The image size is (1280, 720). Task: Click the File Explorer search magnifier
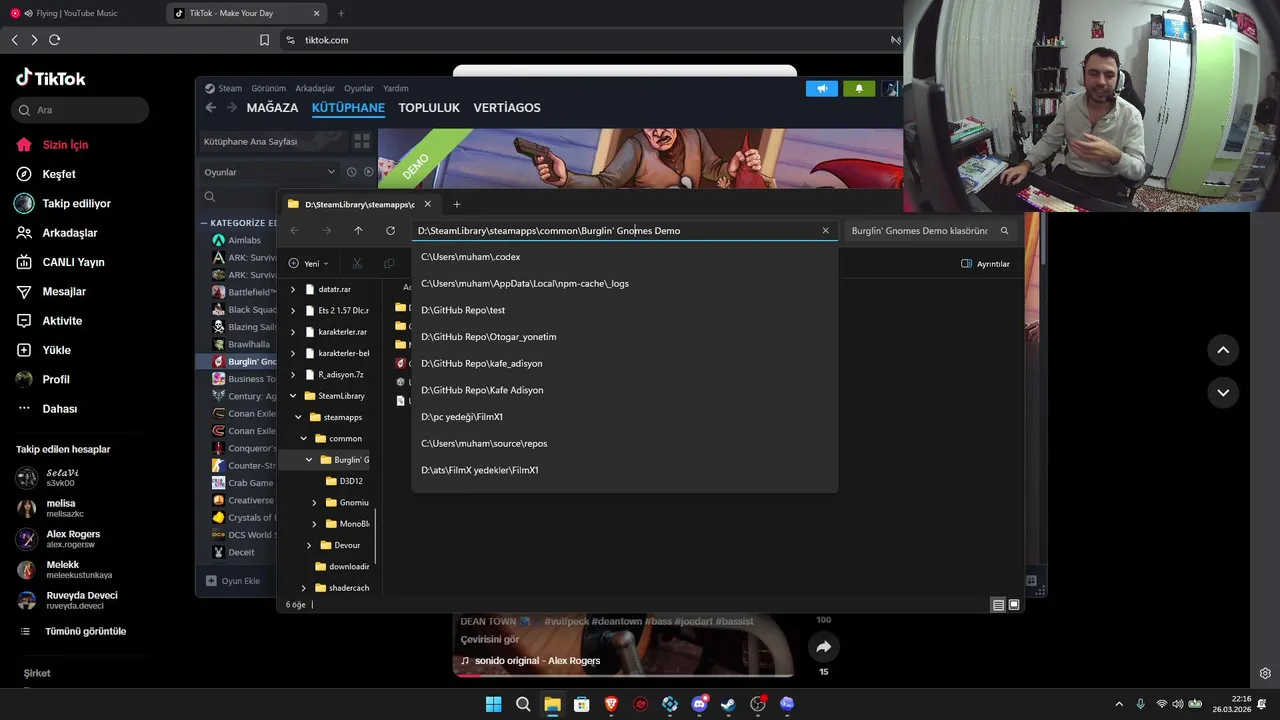[x=1004, y=230]
